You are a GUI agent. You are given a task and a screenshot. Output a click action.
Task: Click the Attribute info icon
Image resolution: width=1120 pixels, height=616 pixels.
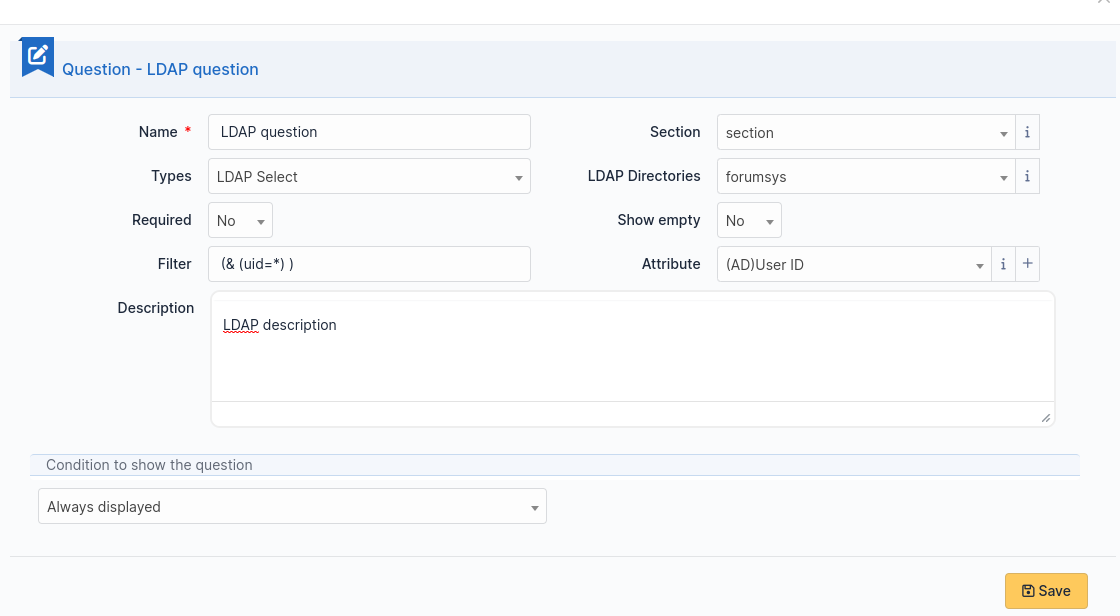pyautogui.click(x=1003, y=264)
